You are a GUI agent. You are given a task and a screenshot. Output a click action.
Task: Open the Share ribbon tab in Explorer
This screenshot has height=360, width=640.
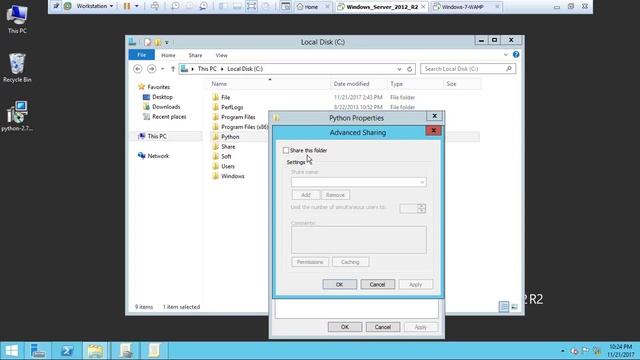click(195, 55)
